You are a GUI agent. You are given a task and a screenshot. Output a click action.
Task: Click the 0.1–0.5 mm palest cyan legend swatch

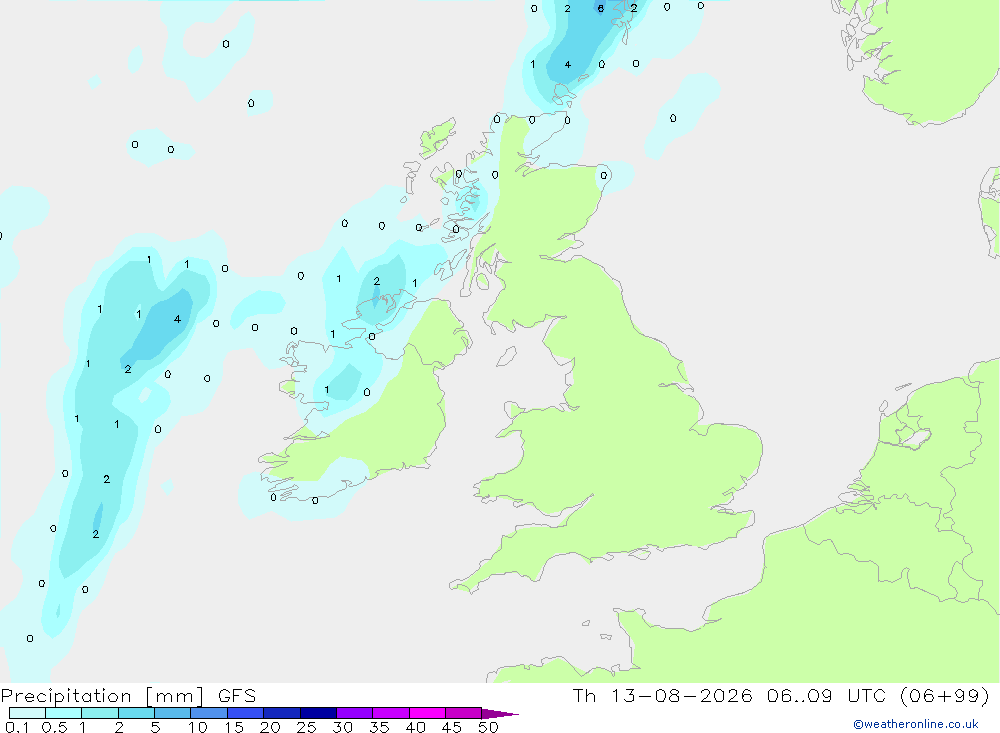(27, 713)
